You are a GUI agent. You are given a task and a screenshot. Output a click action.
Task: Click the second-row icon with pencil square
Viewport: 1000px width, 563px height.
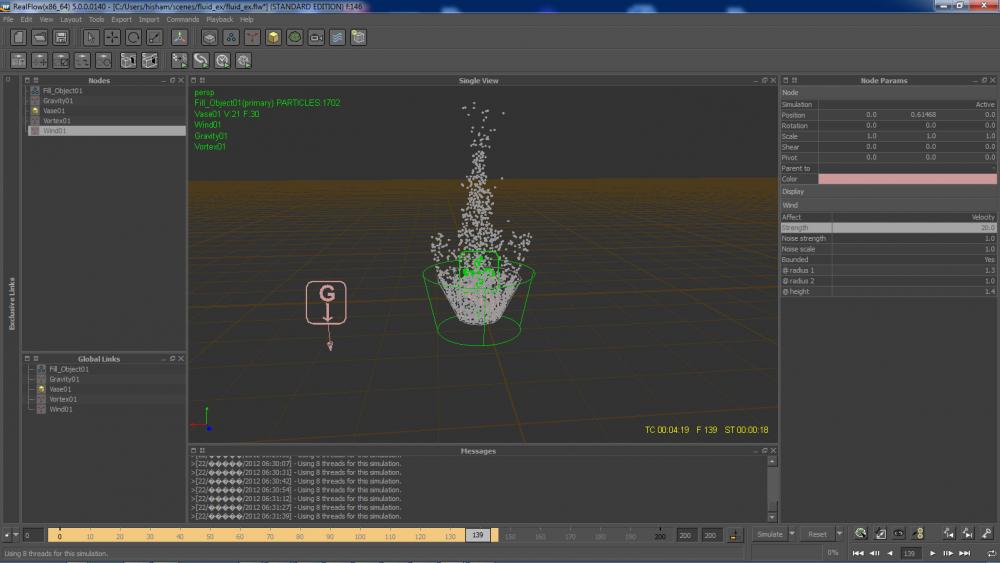[x=61, y=61]
